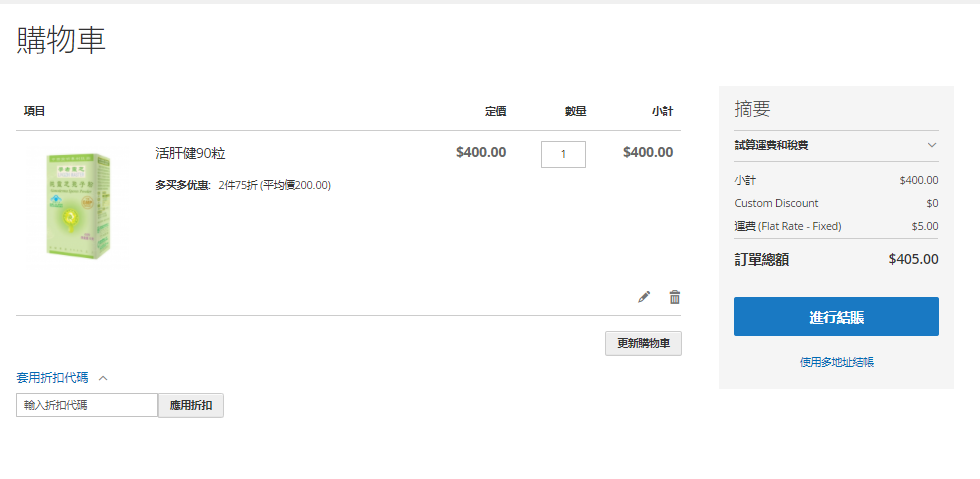980x479 pixels.
Task: Click the pencil edit icon for the item
Action: 644,297
